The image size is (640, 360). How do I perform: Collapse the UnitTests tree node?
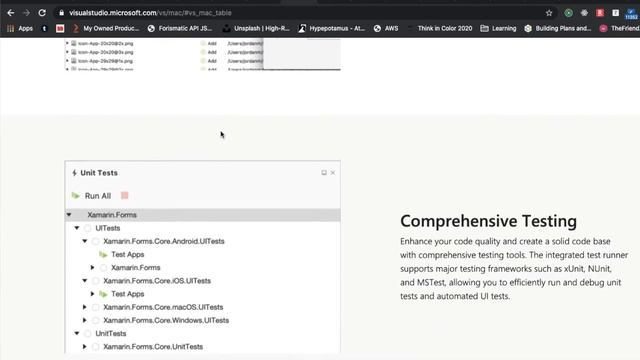point(77,333)
